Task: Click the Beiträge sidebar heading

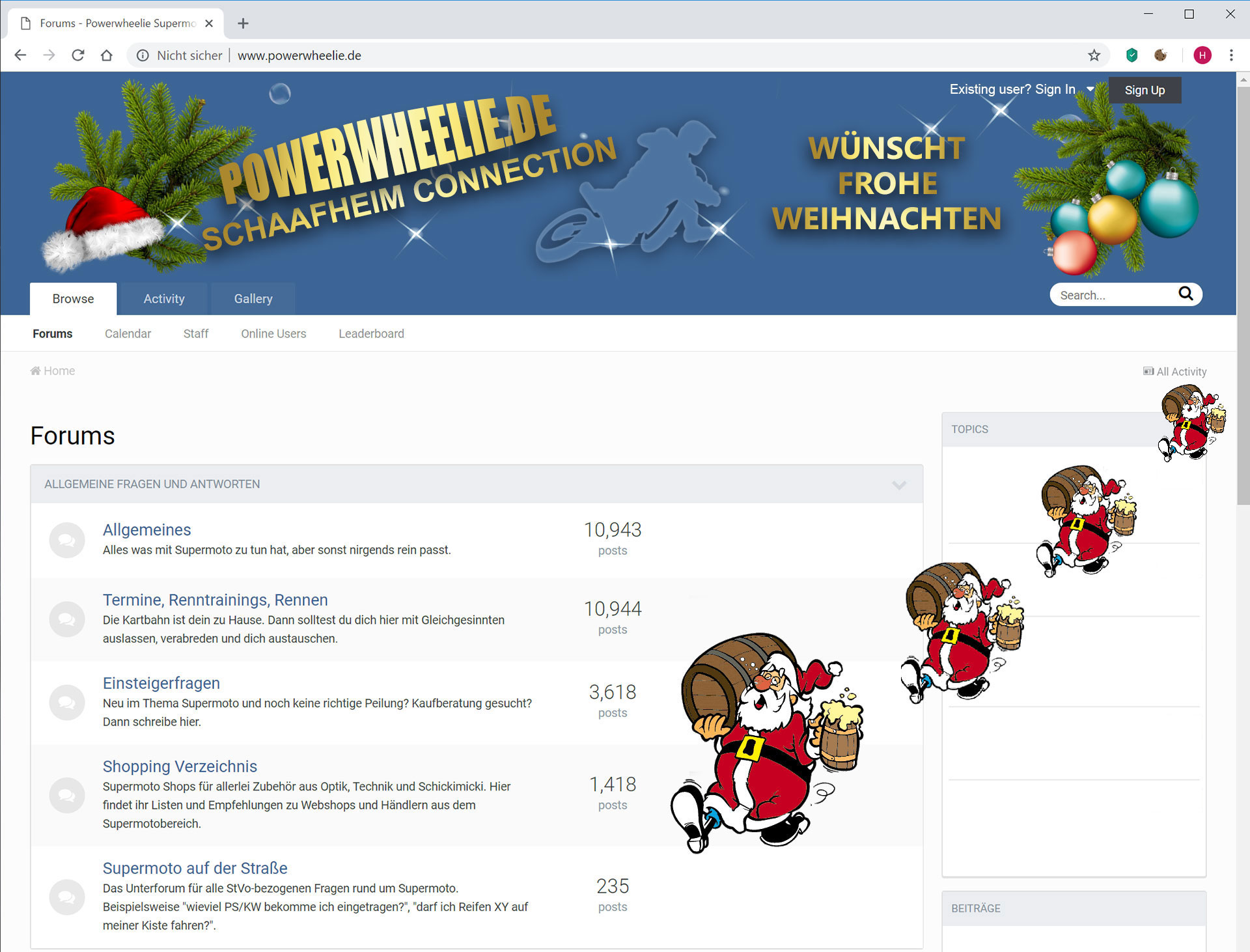Action: (975, 908)
